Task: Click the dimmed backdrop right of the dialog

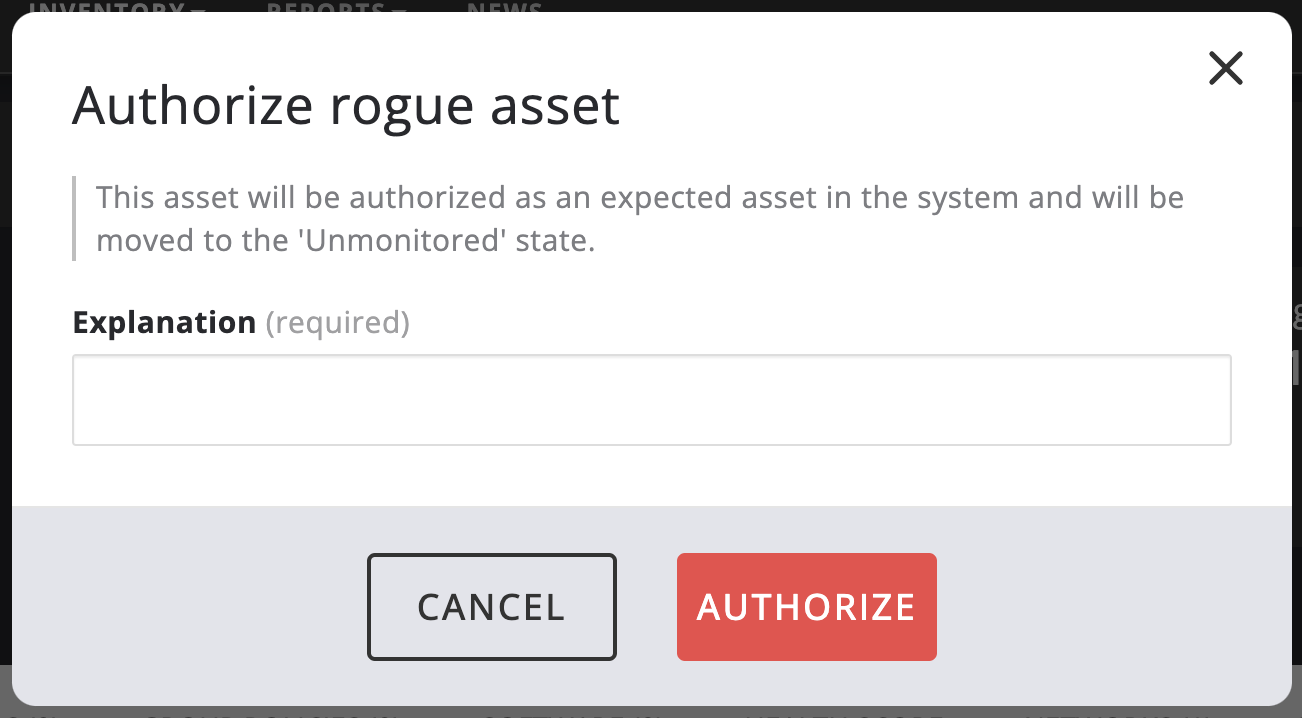Action: (x=1297, y=450)
